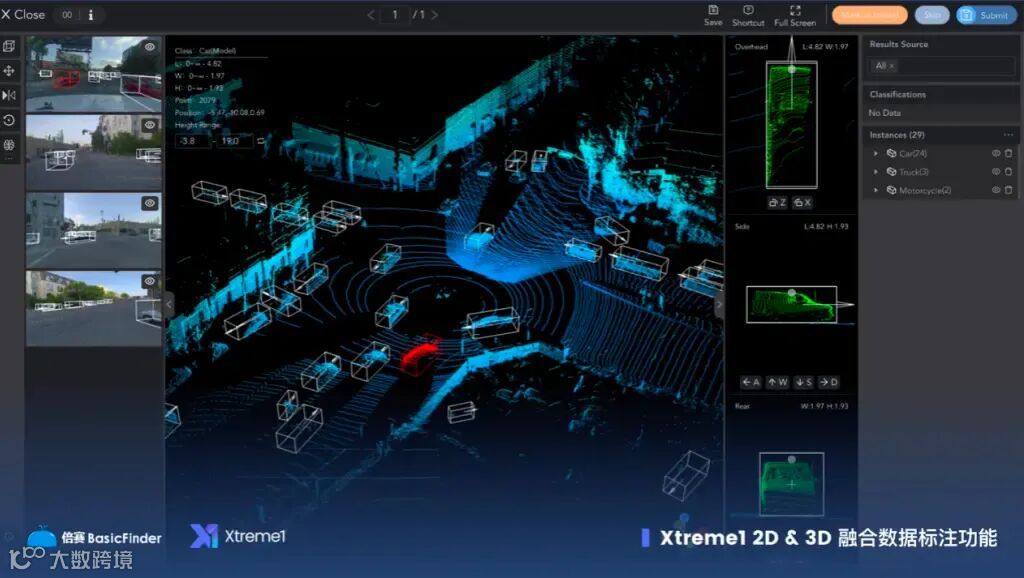The width and height of the screenshot is (1024, 578).
Task: Move box left with A arrow button
Action: click(751, 382)
